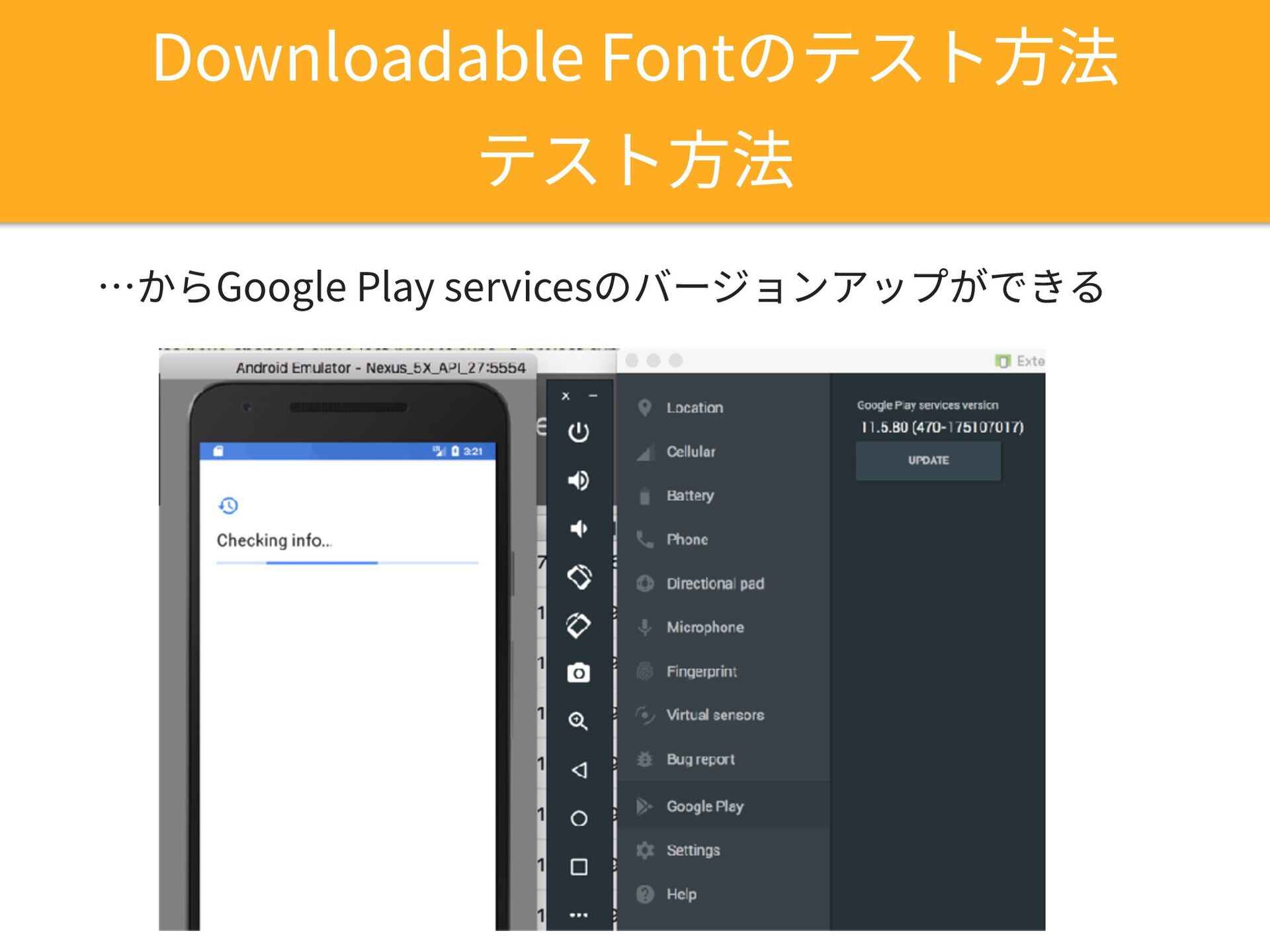Open extended controls via three-dots icon
This screenshot has width=1270, height=952.
click(579, 915)
